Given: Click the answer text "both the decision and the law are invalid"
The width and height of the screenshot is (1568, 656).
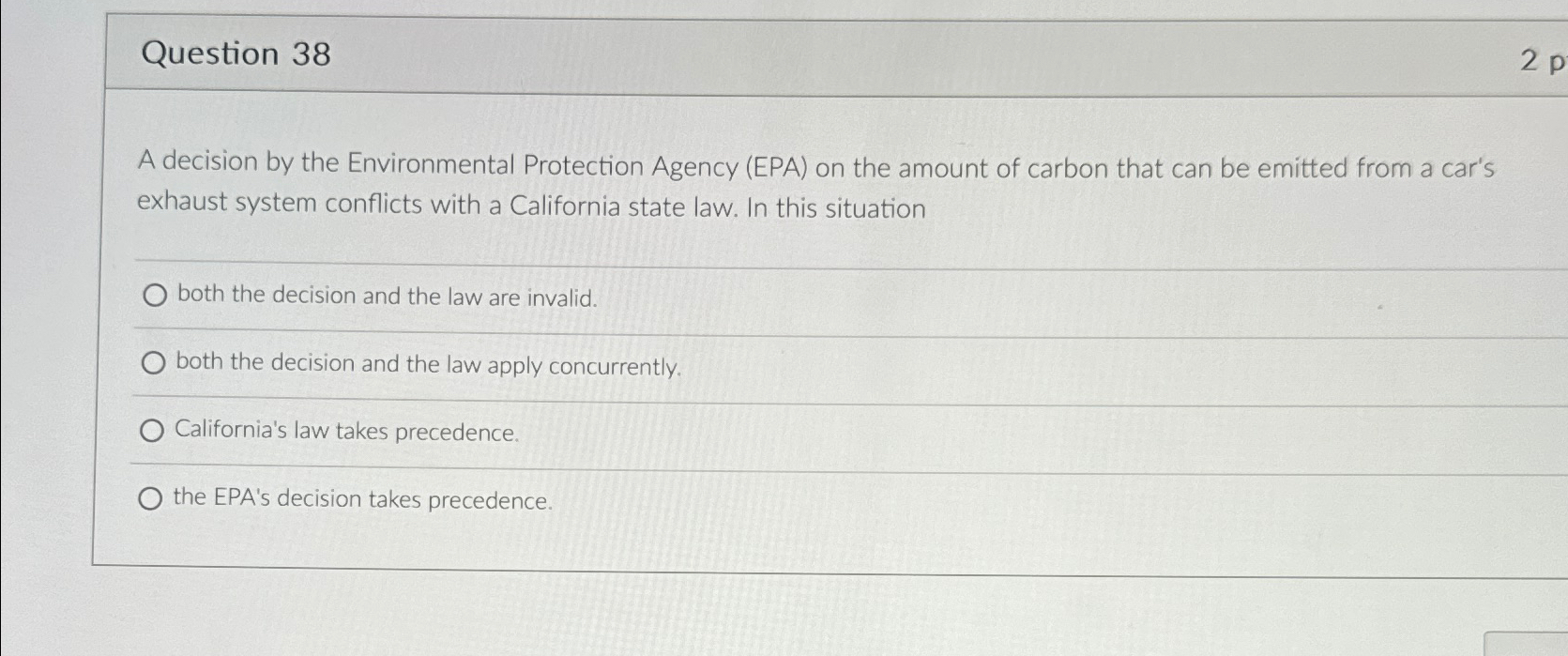Looking at the screenshot, I should [x=385, y=297].
